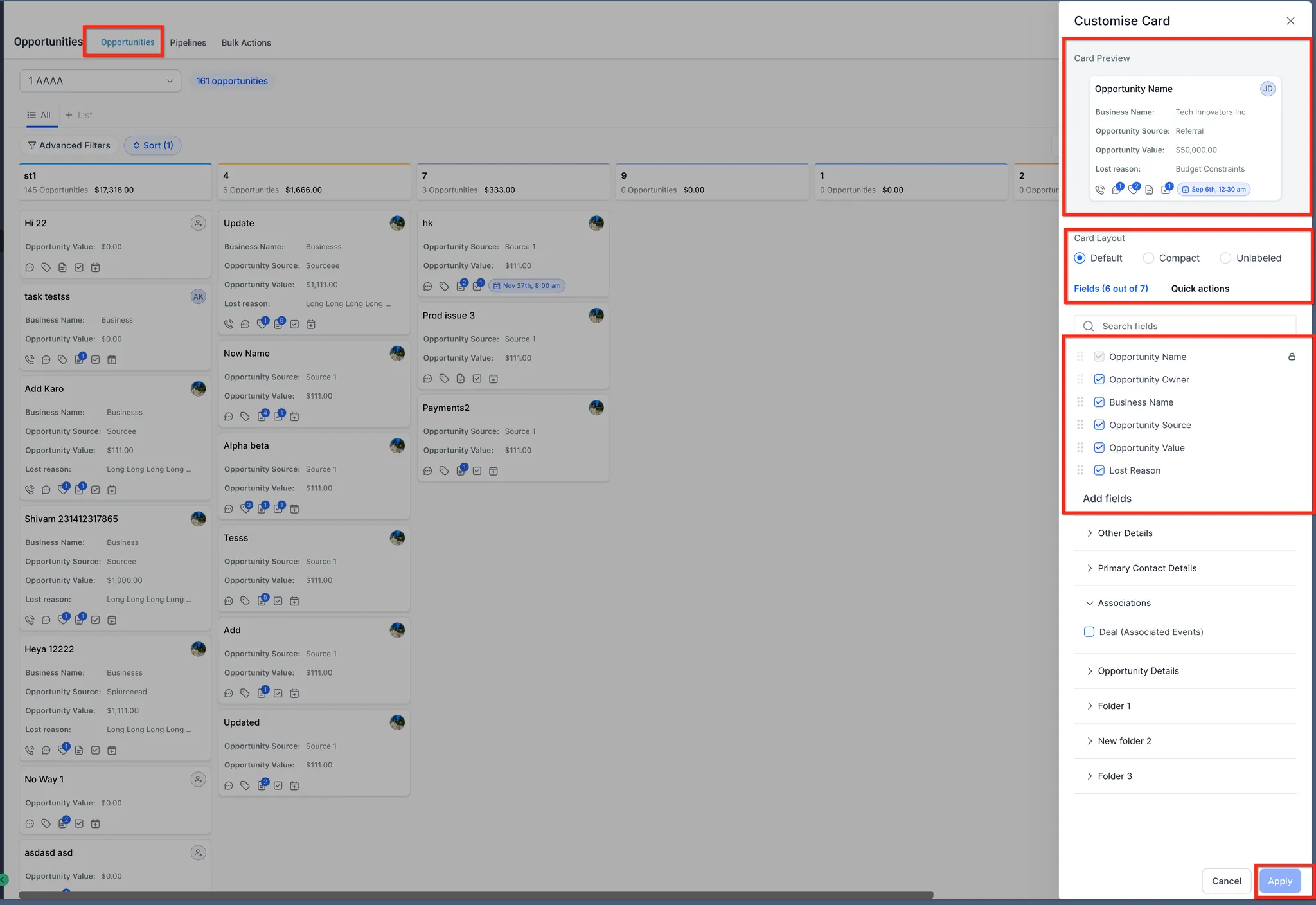Click the phone call icon in Card Preview
1316x905 pixels.
click(1100, 190)
